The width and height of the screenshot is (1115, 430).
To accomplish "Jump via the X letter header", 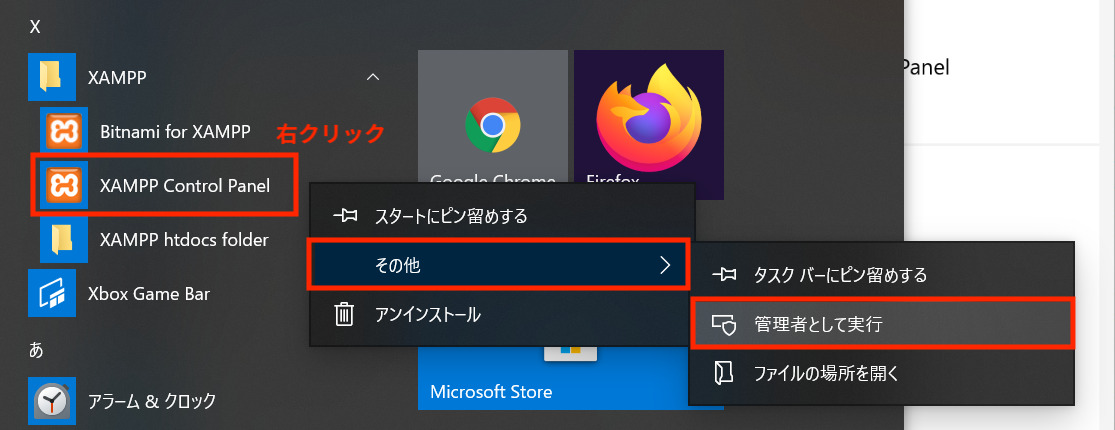I will tap(35, 28).
